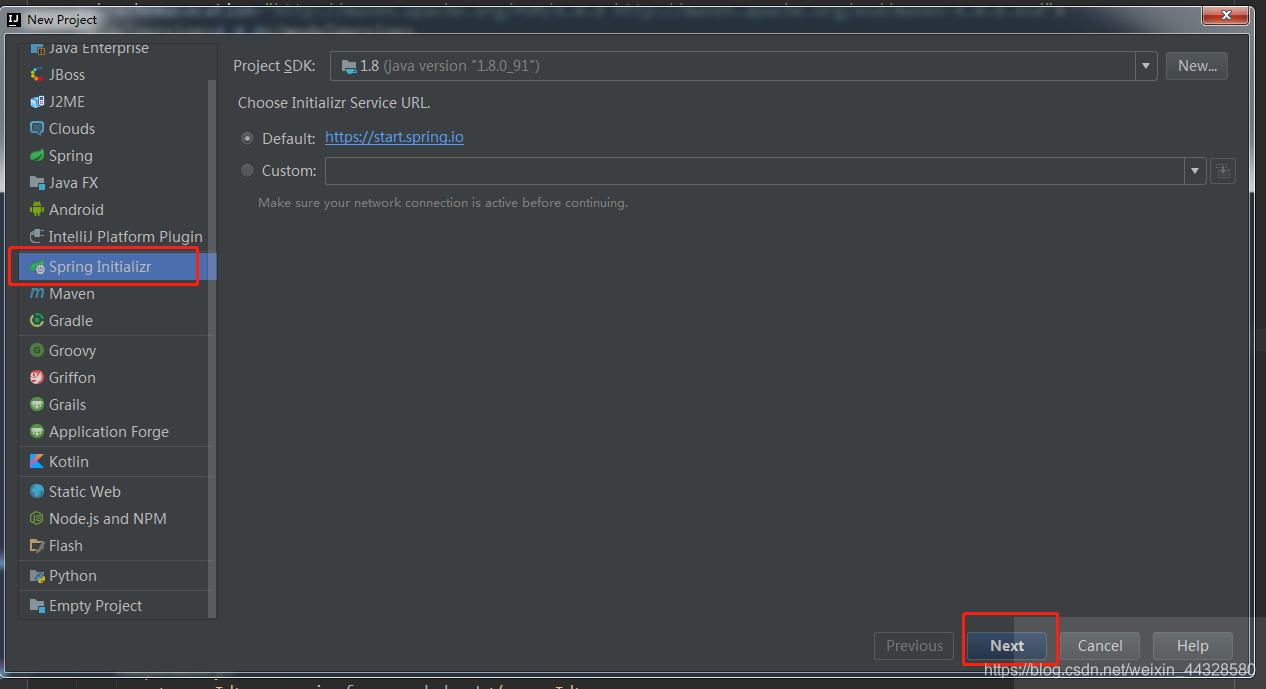
Task: Click the Node.js and NPM icon
Action: point(38,519)
